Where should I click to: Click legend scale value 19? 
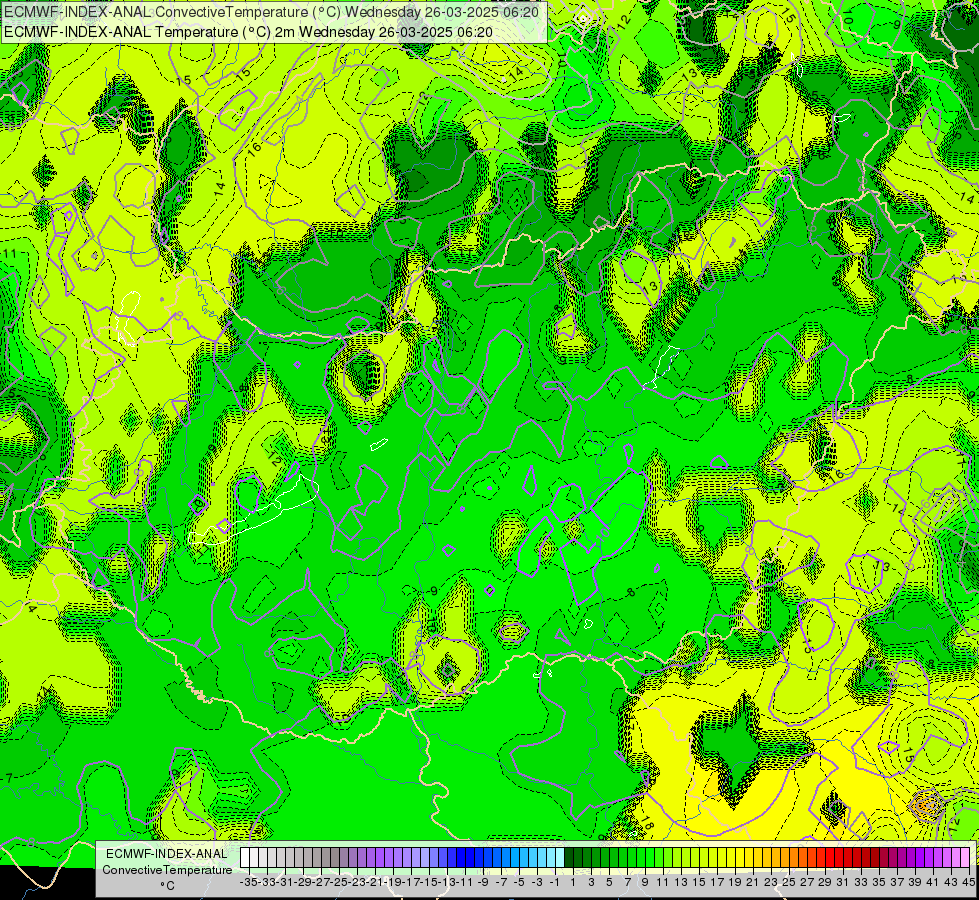click(x=735, y=882)
